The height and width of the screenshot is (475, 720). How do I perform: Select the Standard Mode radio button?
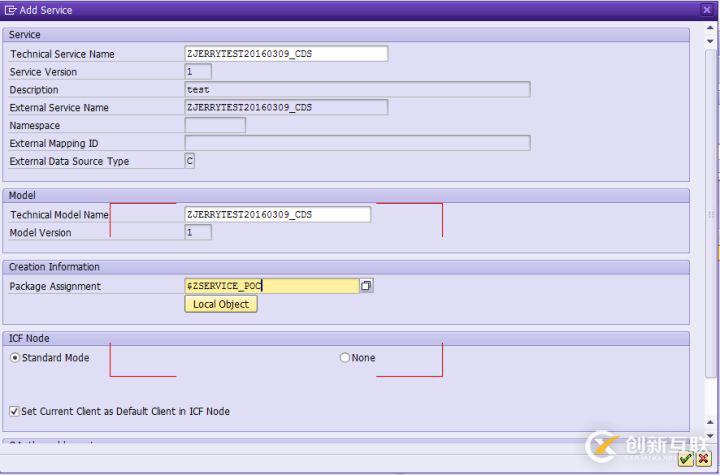point(15,358)
